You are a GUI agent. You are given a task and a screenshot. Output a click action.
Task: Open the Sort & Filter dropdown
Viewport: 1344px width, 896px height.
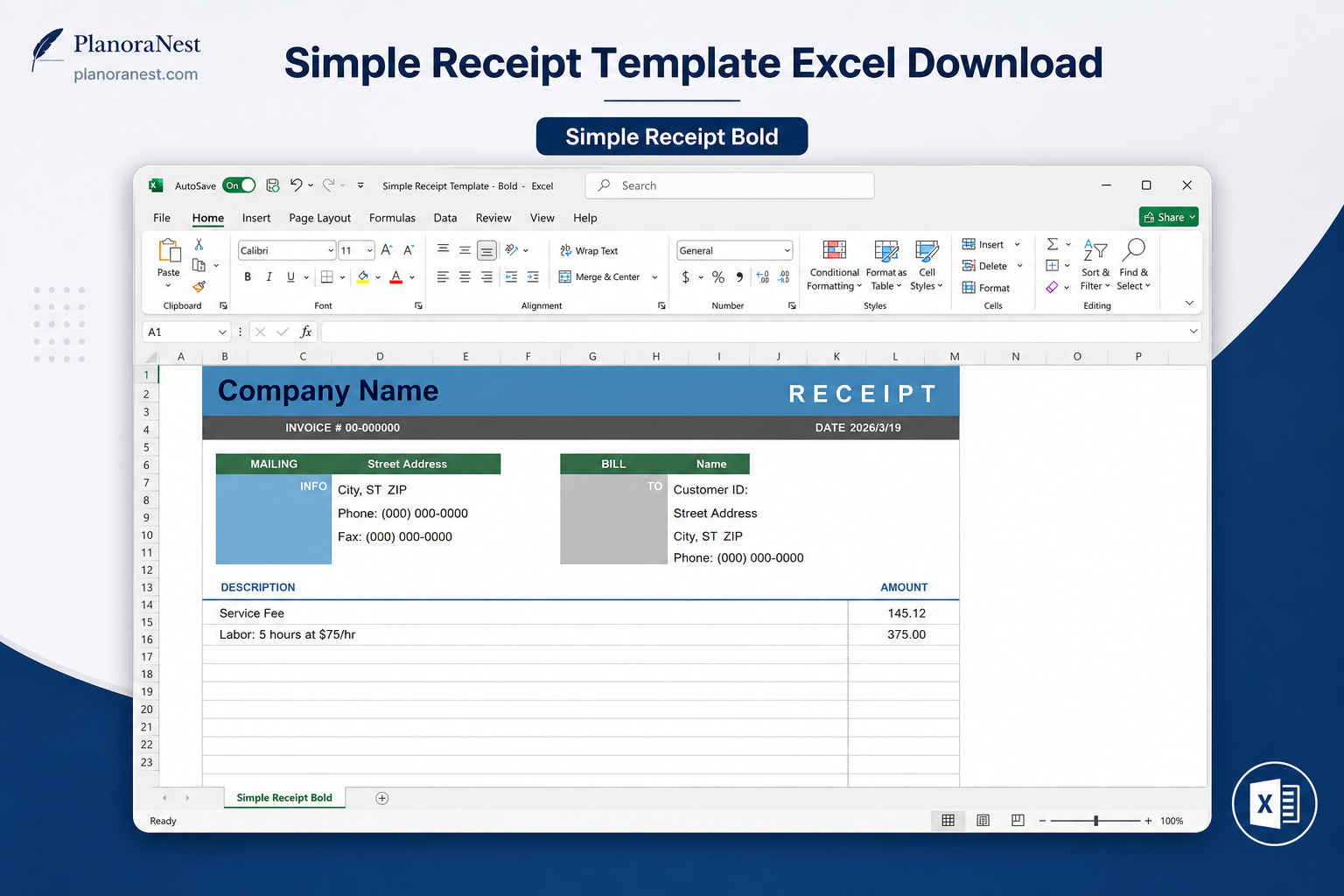[x=1095, y=265]
